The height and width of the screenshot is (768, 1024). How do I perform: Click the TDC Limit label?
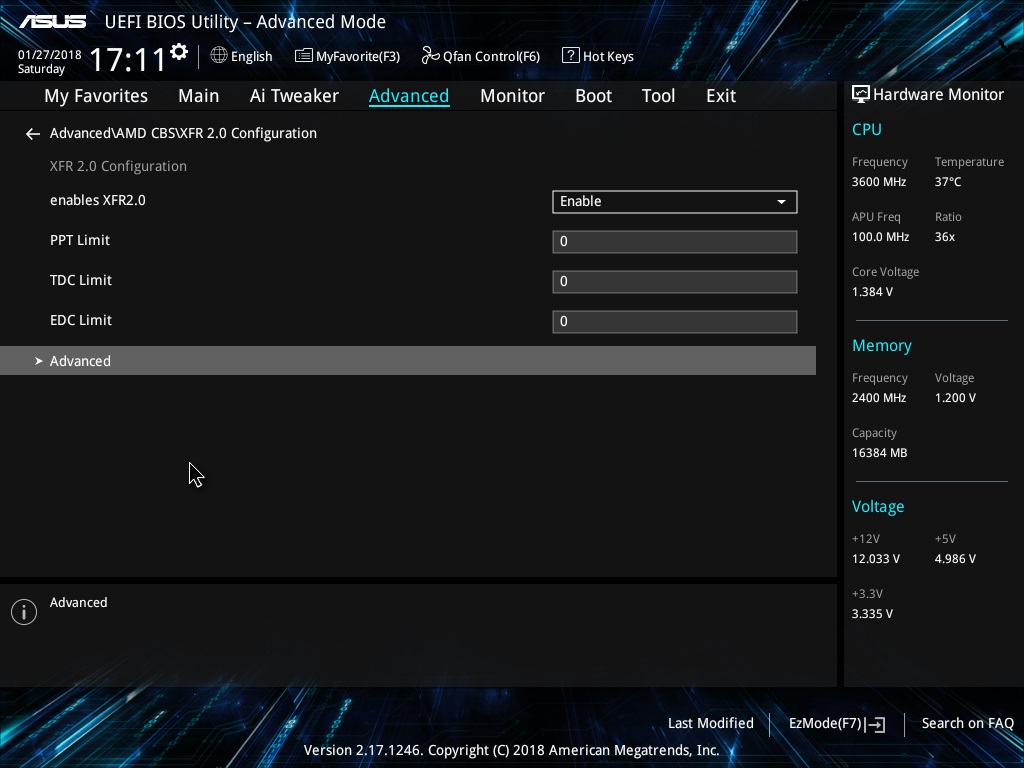tap(81, 280)
